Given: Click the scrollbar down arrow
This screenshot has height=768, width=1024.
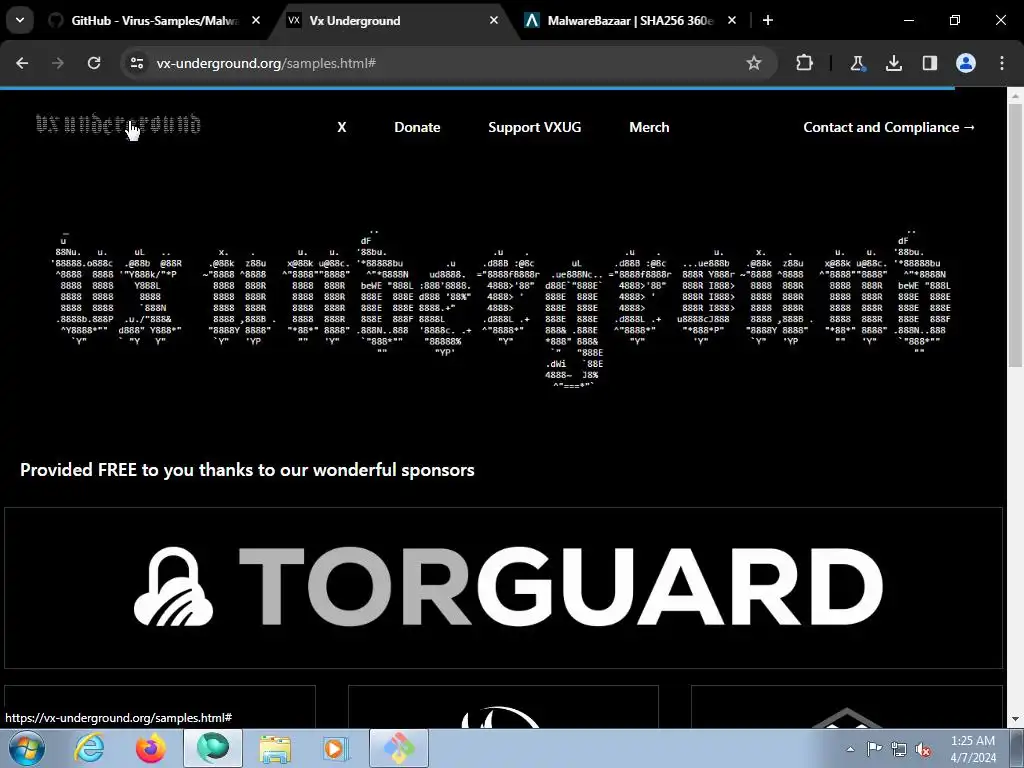Looking at the screenshot, I should point(1015,719).
